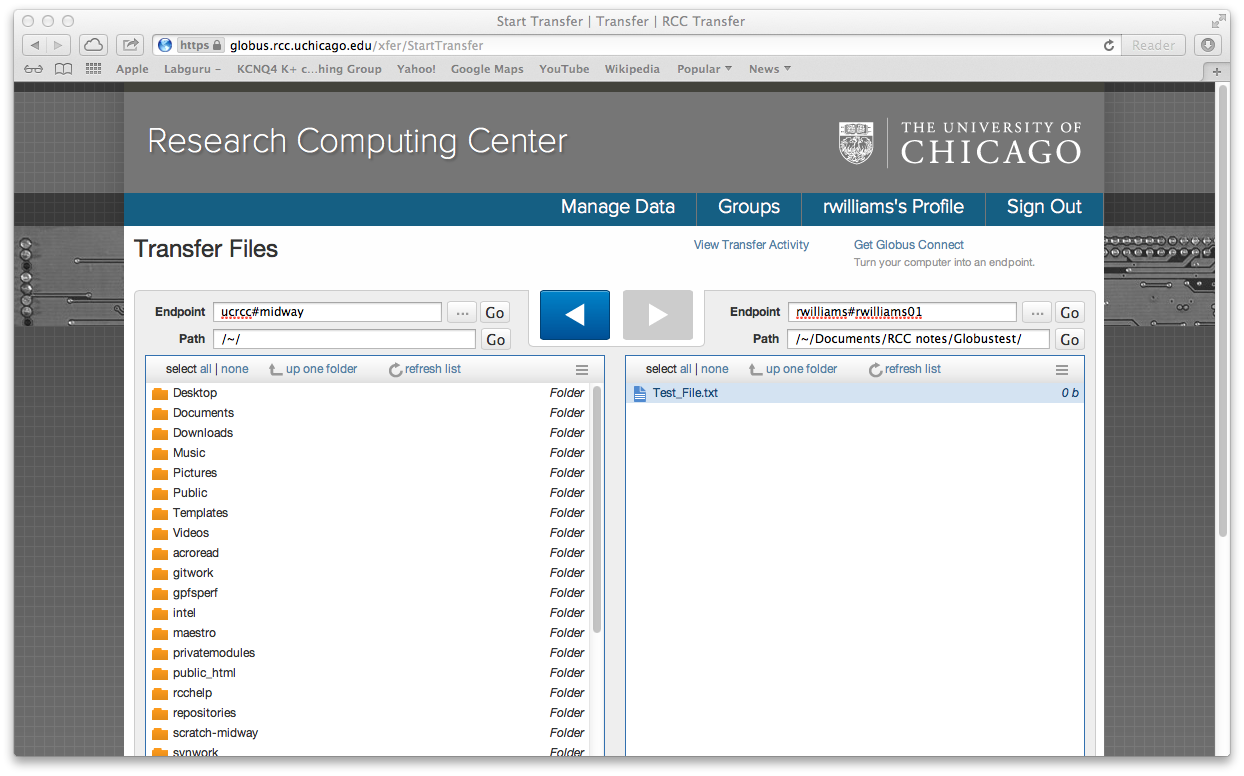Select the scratch-midway folder row
Image resolution: width=1244 pixels, height=776 pixels.
[368, 733]
